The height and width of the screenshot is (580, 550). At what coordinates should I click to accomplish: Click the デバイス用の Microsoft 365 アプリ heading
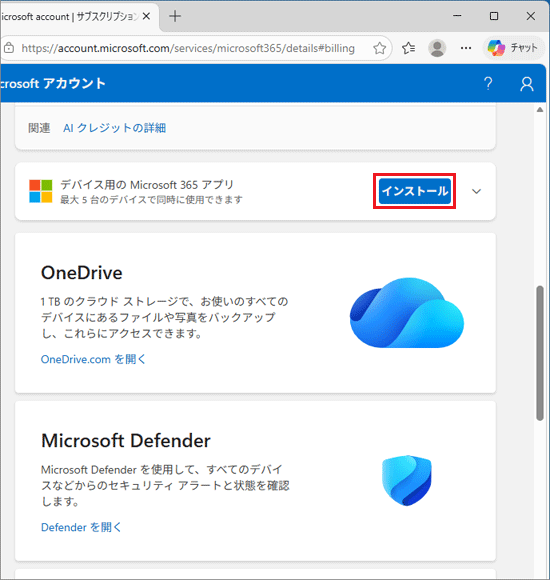[147, 185]
